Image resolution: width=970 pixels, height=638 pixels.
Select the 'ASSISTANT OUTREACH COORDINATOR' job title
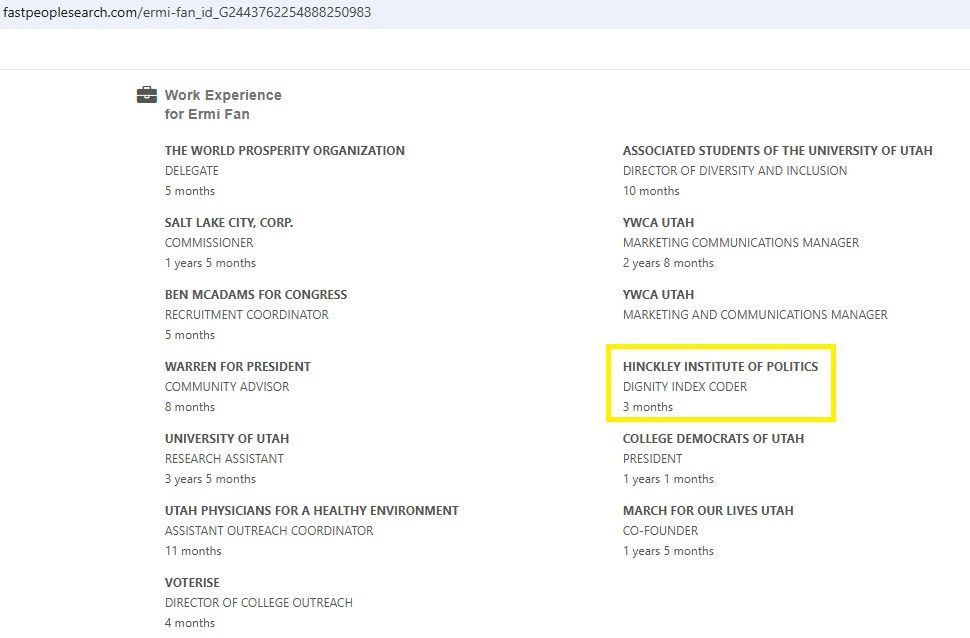(x=269, y=531)
